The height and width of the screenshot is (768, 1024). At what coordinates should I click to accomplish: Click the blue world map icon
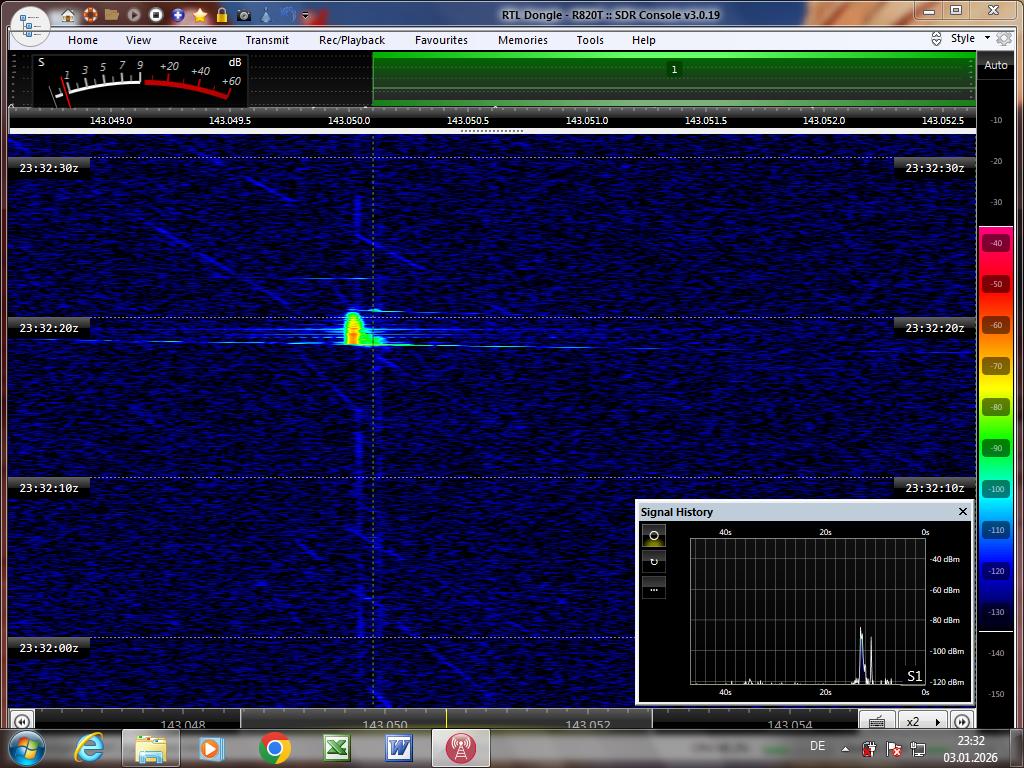point(289,14)
